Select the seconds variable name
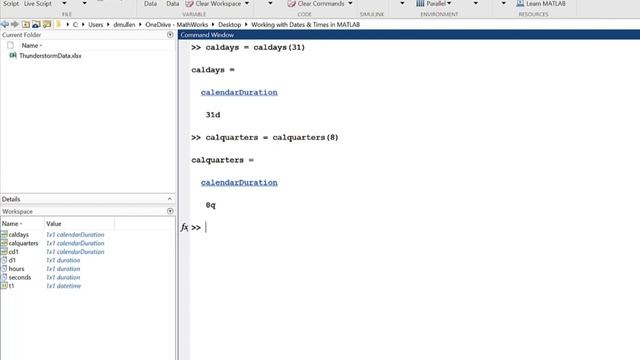640x360 pixels. 20,278
